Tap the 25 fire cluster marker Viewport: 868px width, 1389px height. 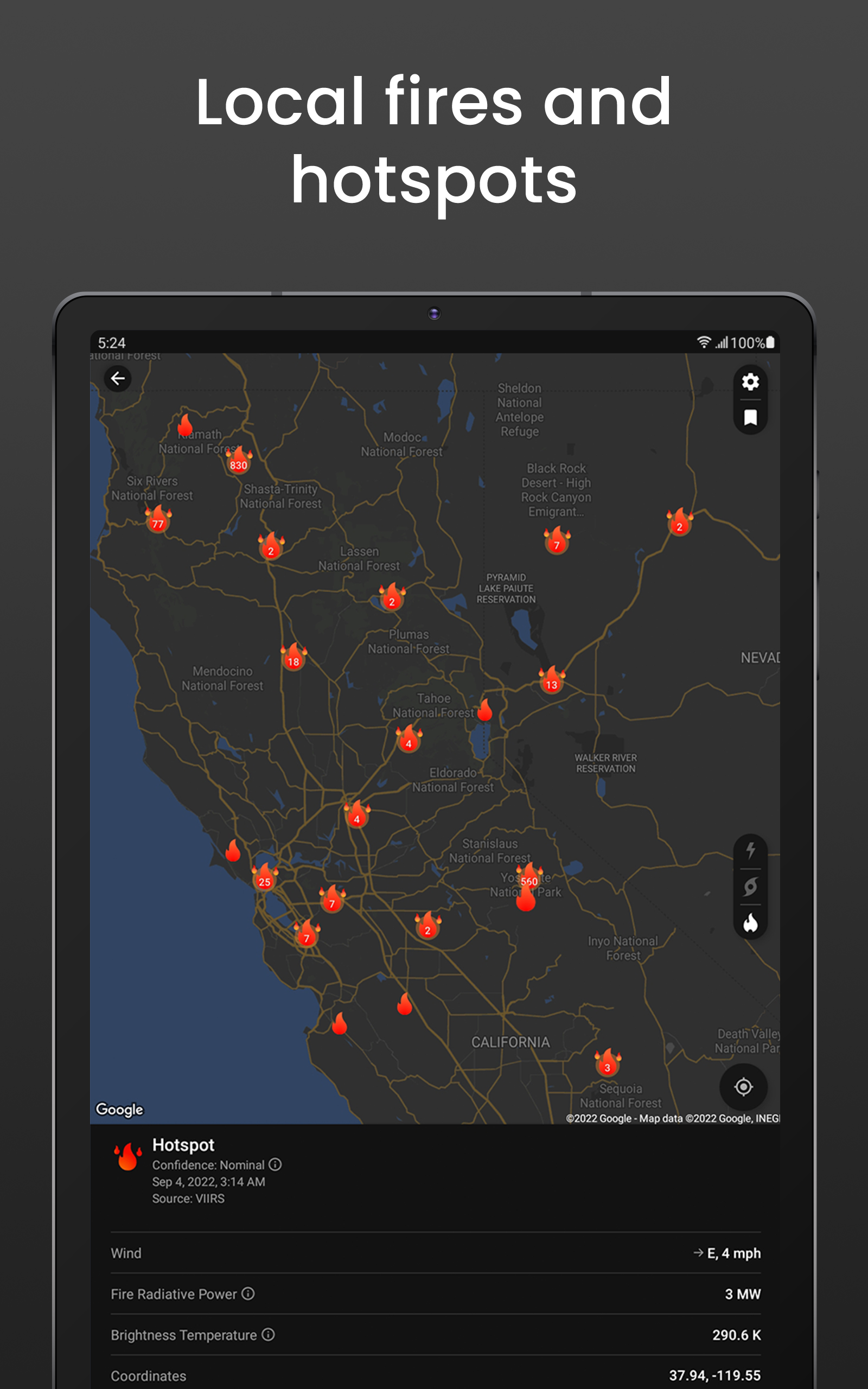(265, 880)
